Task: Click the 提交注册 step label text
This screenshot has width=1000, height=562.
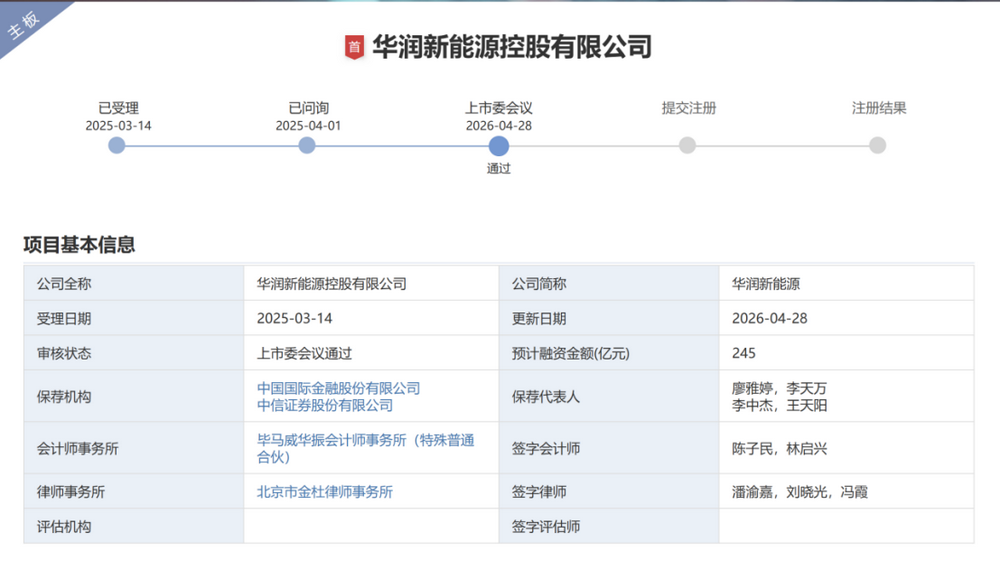Action: pyautogui.click(x=688, y=108)
